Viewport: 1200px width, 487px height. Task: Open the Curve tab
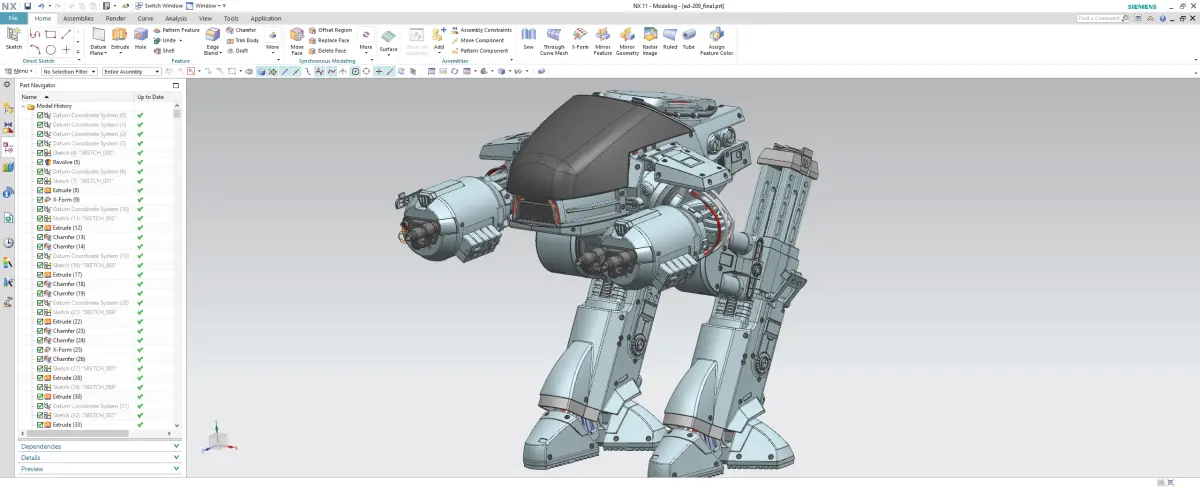click(146, 18)
